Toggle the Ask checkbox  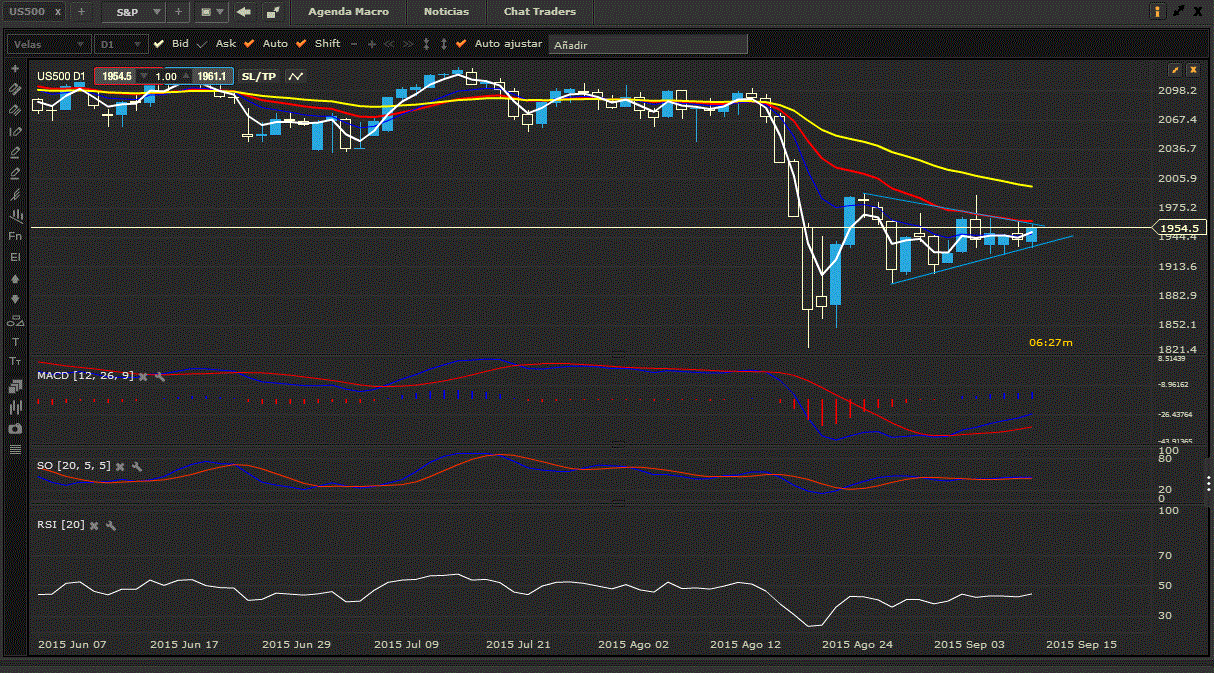[x=202, y=44]
